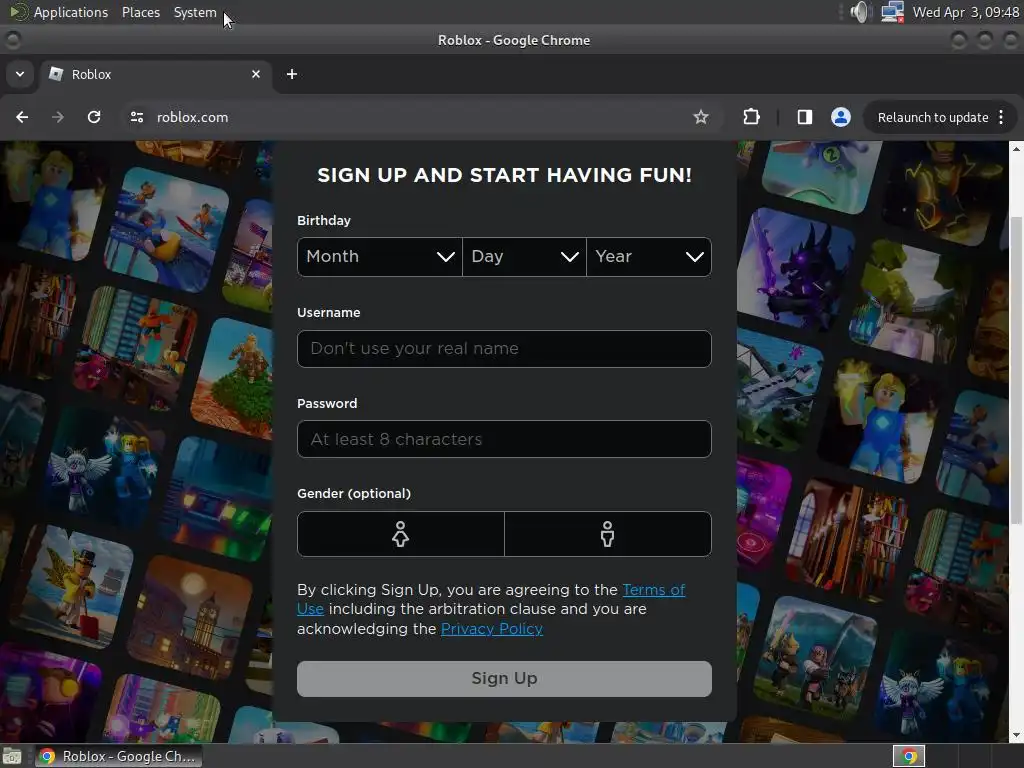Click the volume speaker icon in top panel
Image resolution: width=1024 pixels, height=768 pixels.
861,12
